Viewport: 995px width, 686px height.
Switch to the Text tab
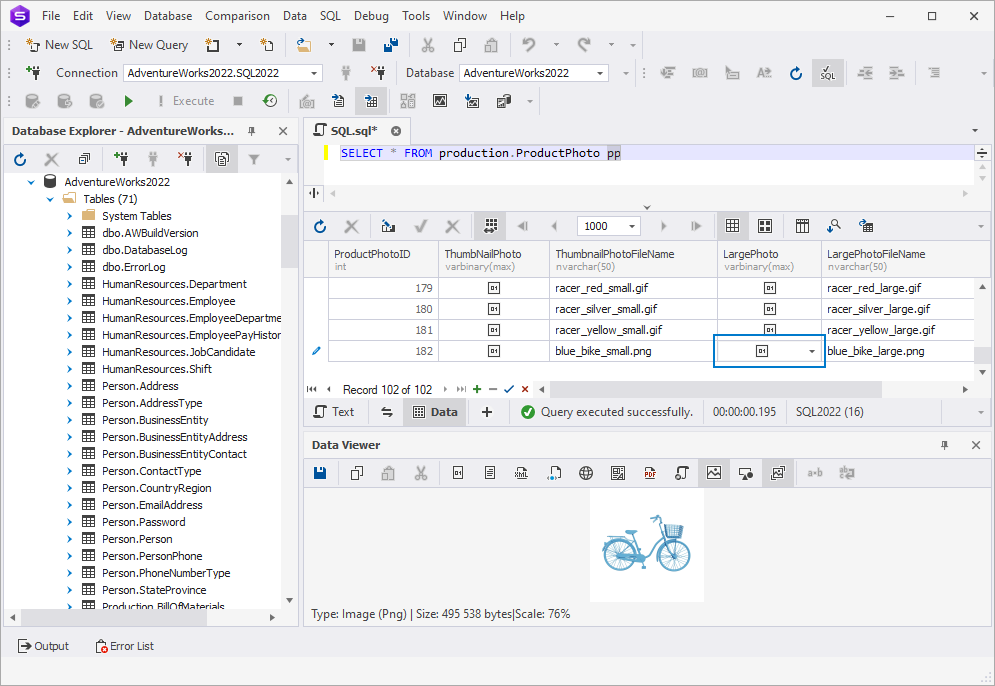point(334,412)
